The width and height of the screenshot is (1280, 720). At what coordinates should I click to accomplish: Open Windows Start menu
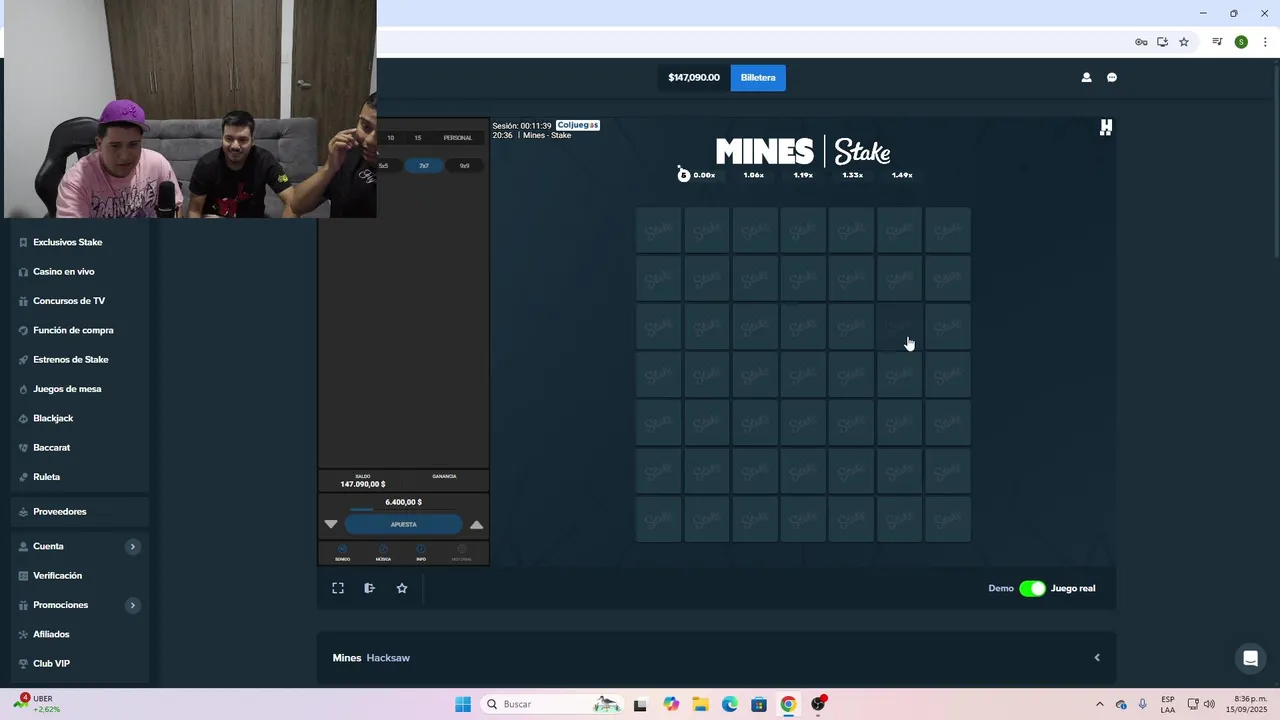coord(463,704)
